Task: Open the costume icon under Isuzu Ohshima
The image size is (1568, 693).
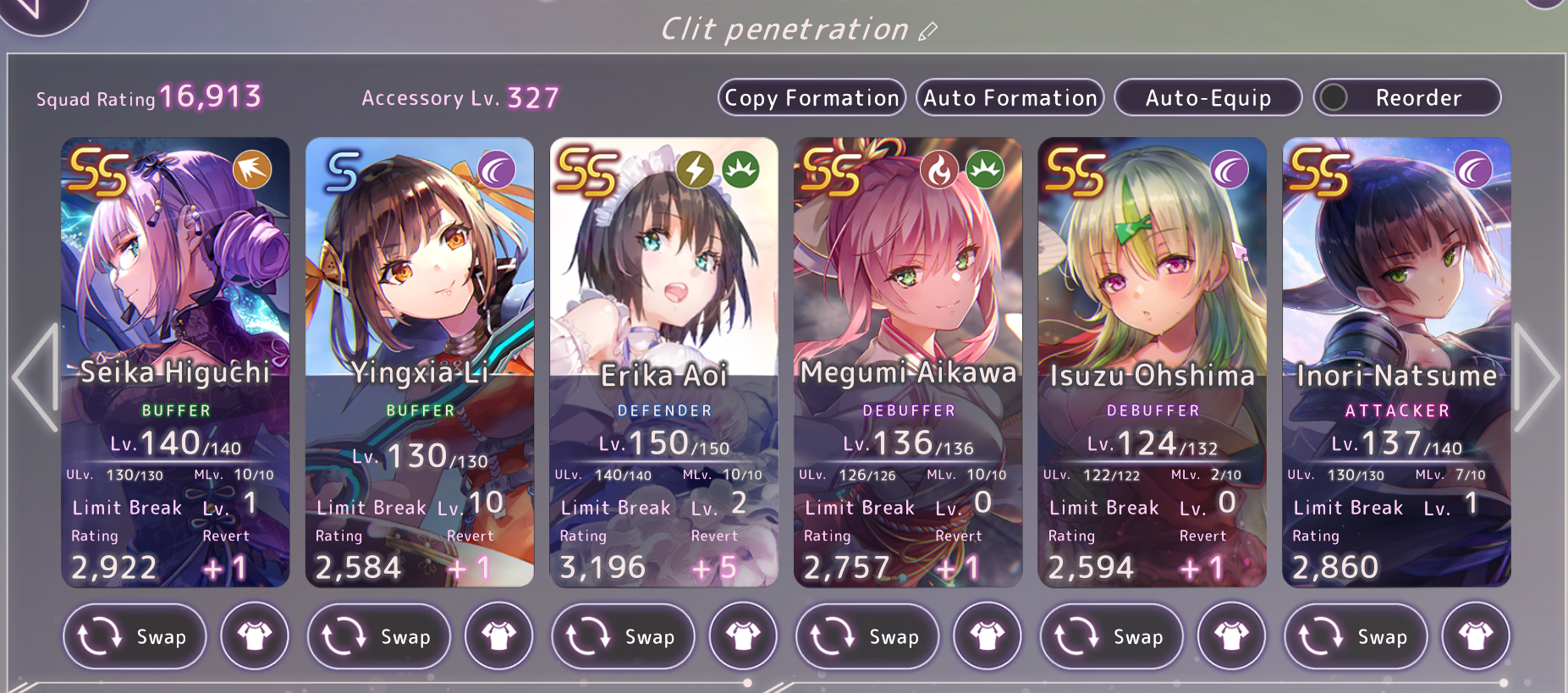Action: (1232, 636)
